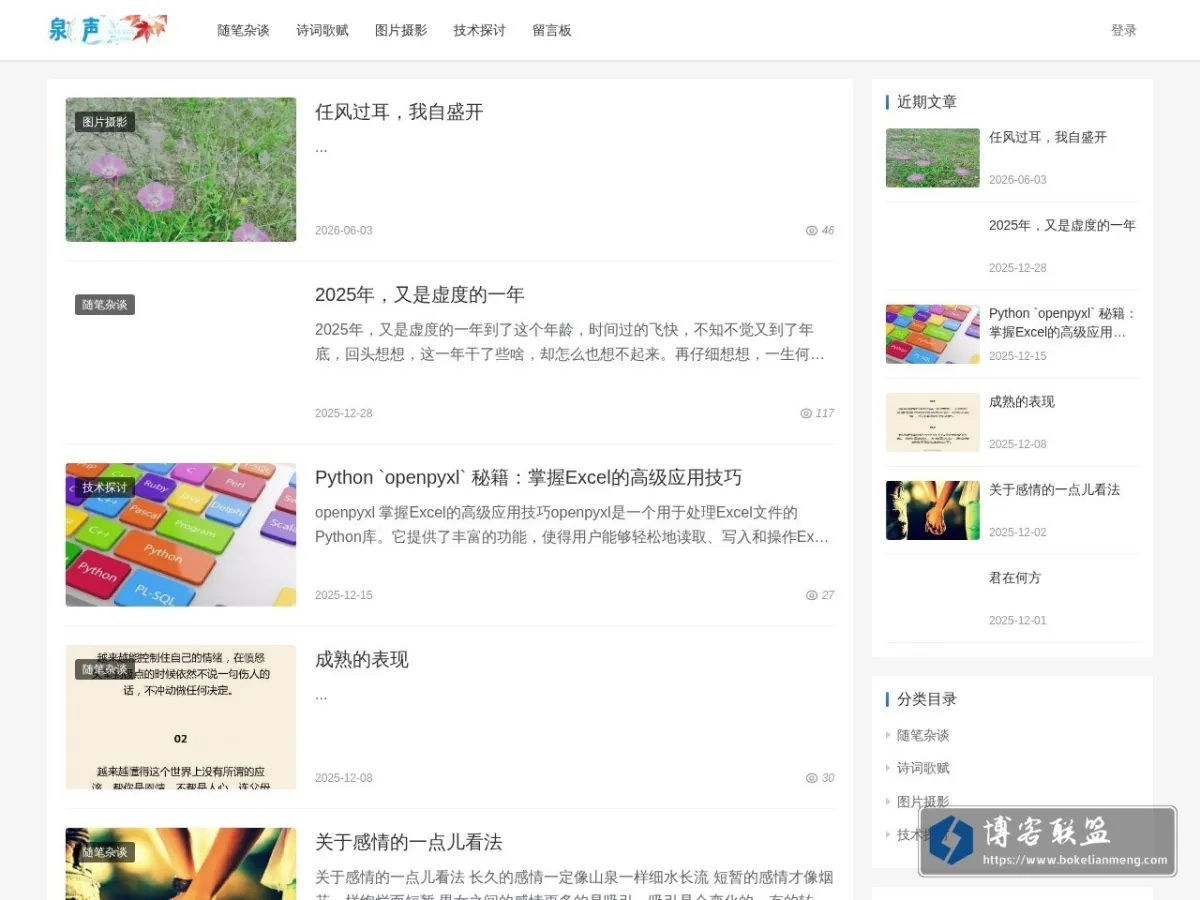This screenshot has height=900, width=1200.
Task: Click sidebar keyboard thumbnail in 近期文章
Action: 933,334
